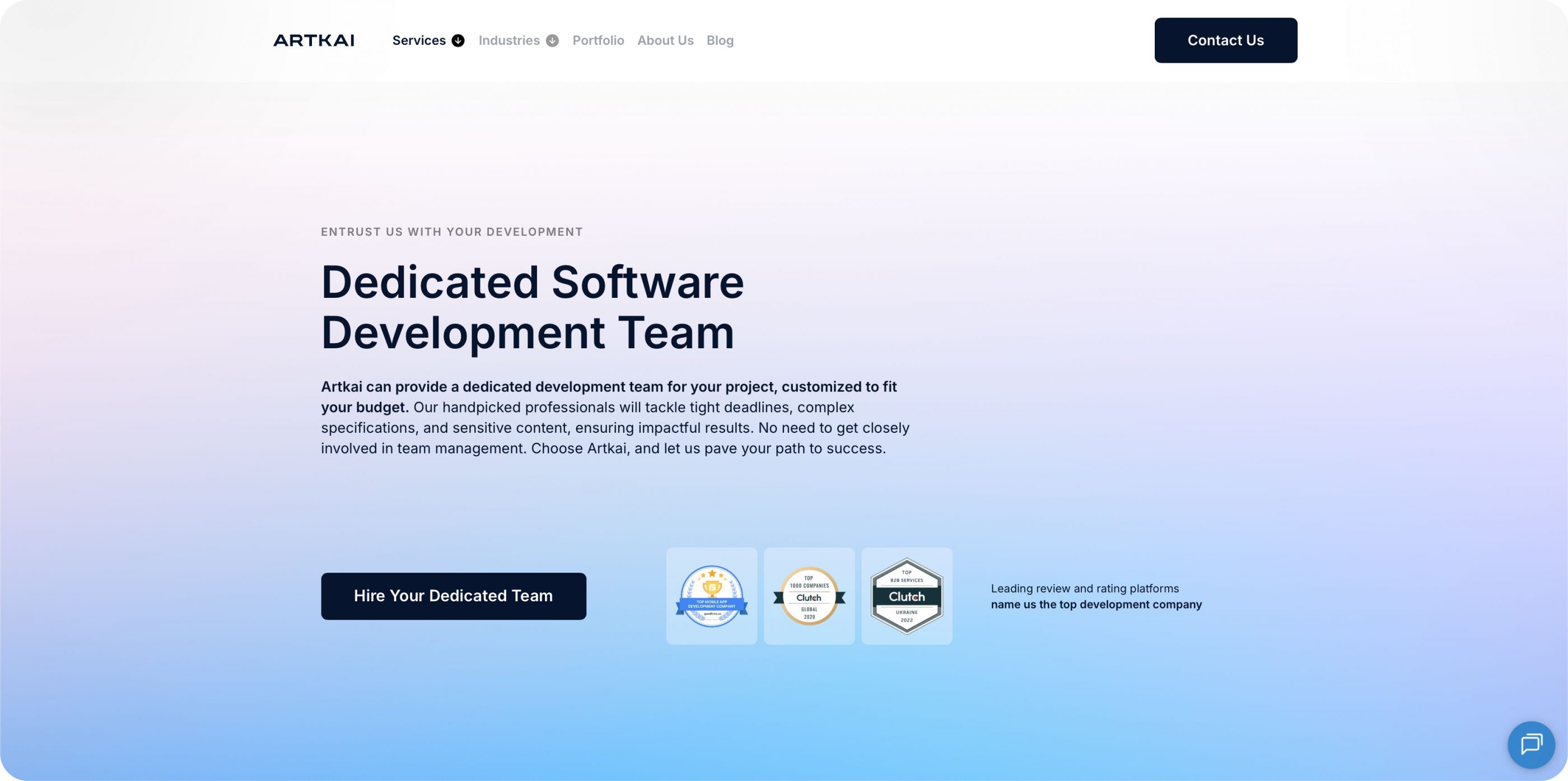The image size is (1568, 781).
Task: Expand the Services dropdown arrow
Action: (x=458, y=40)
